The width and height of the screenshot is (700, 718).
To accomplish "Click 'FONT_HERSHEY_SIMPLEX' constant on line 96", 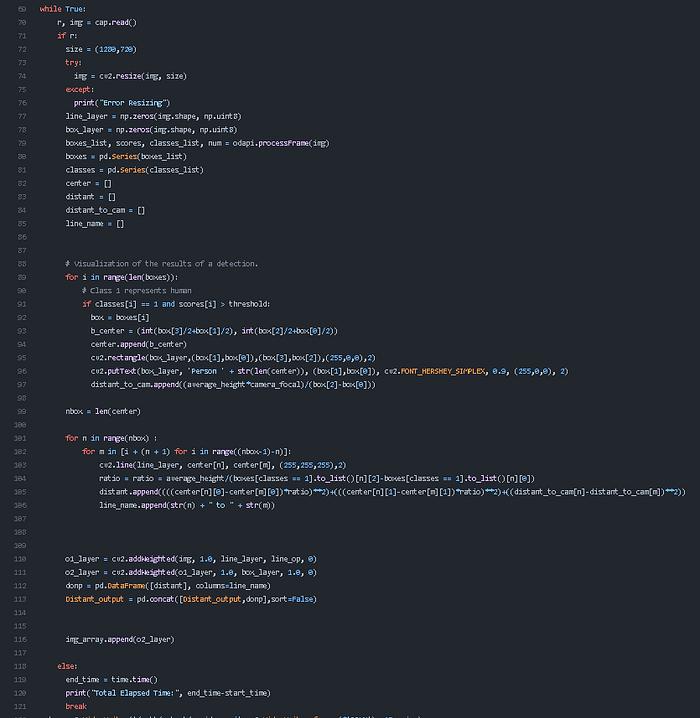I will tap(442, 371).
